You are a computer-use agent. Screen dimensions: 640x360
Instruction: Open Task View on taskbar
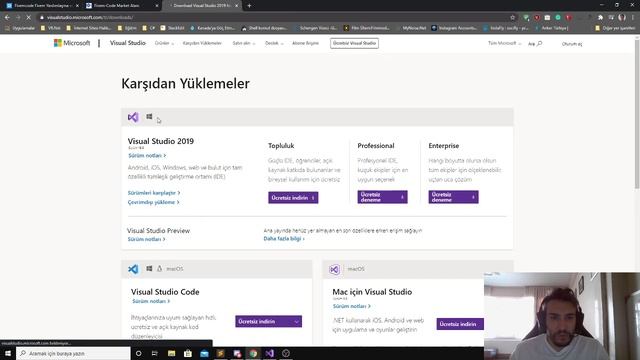(x=155, y=353)
